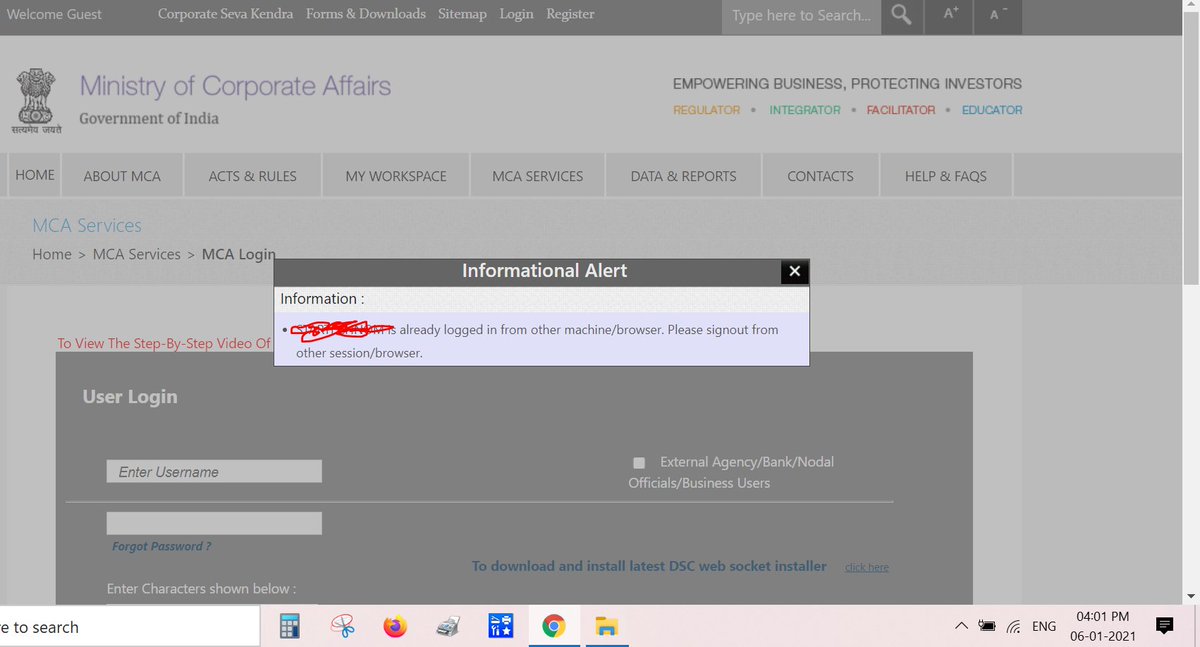Switch to Google Chrome in taskbar
1200x647 pixels.
pos(553,627)
